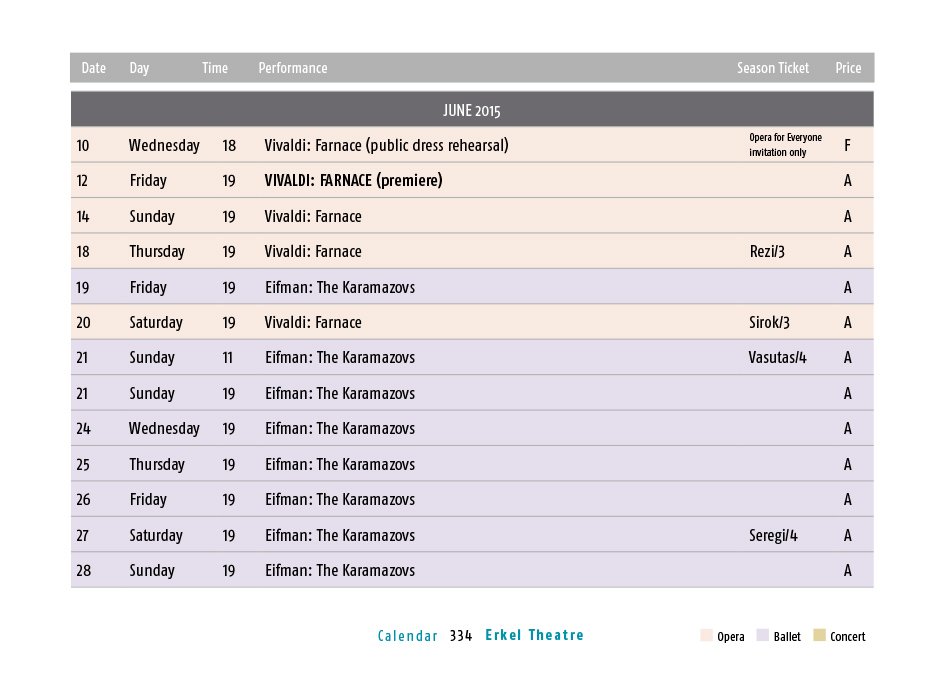Click the Erkel Theatre footer text

tap(535, 635)
